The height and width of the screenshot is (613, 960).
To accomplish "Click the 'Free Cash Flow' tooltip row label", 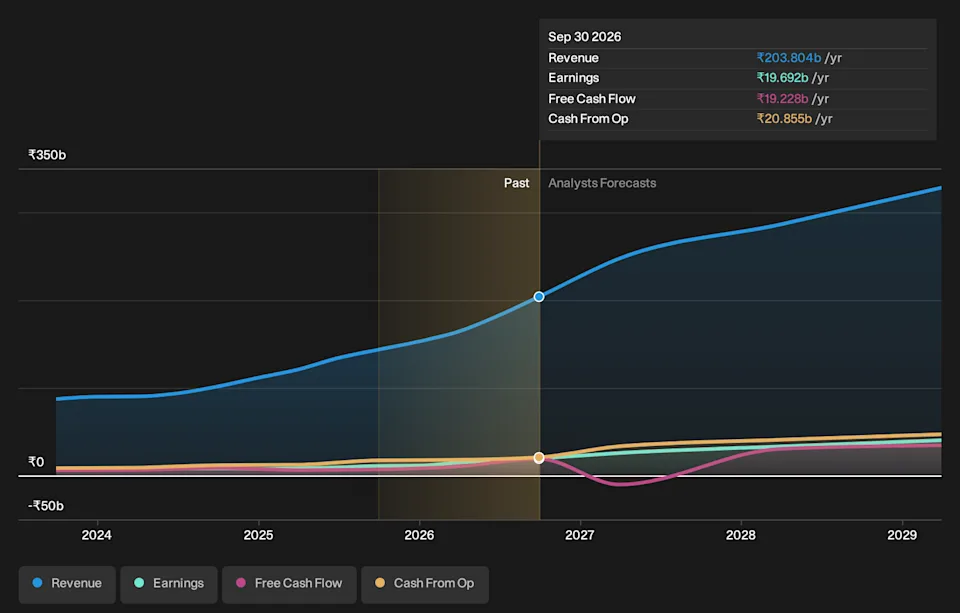I will (592, 99).
